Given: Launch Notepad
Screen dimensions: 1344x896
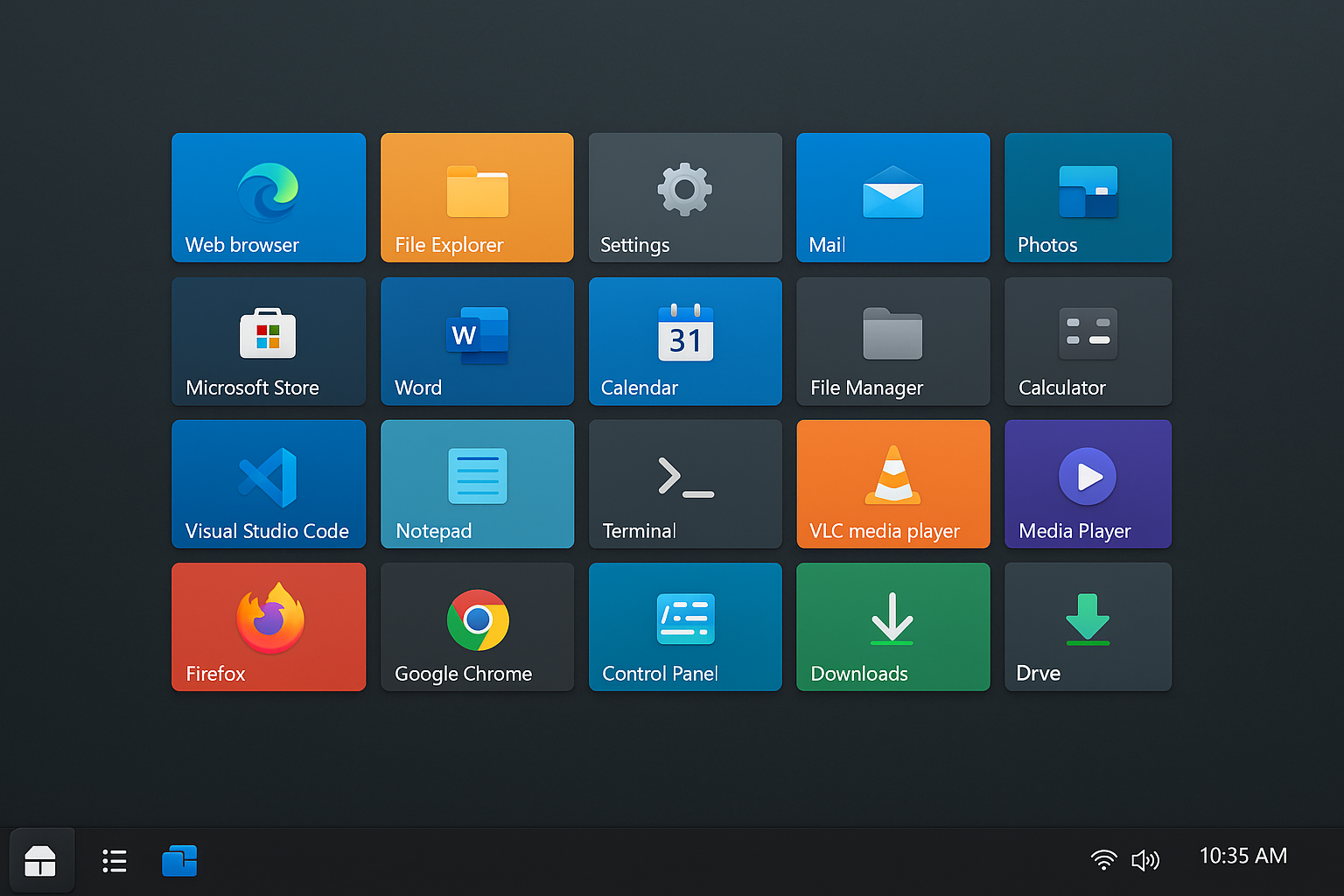Looking at the screenshot, I should (x=476, y=484).
